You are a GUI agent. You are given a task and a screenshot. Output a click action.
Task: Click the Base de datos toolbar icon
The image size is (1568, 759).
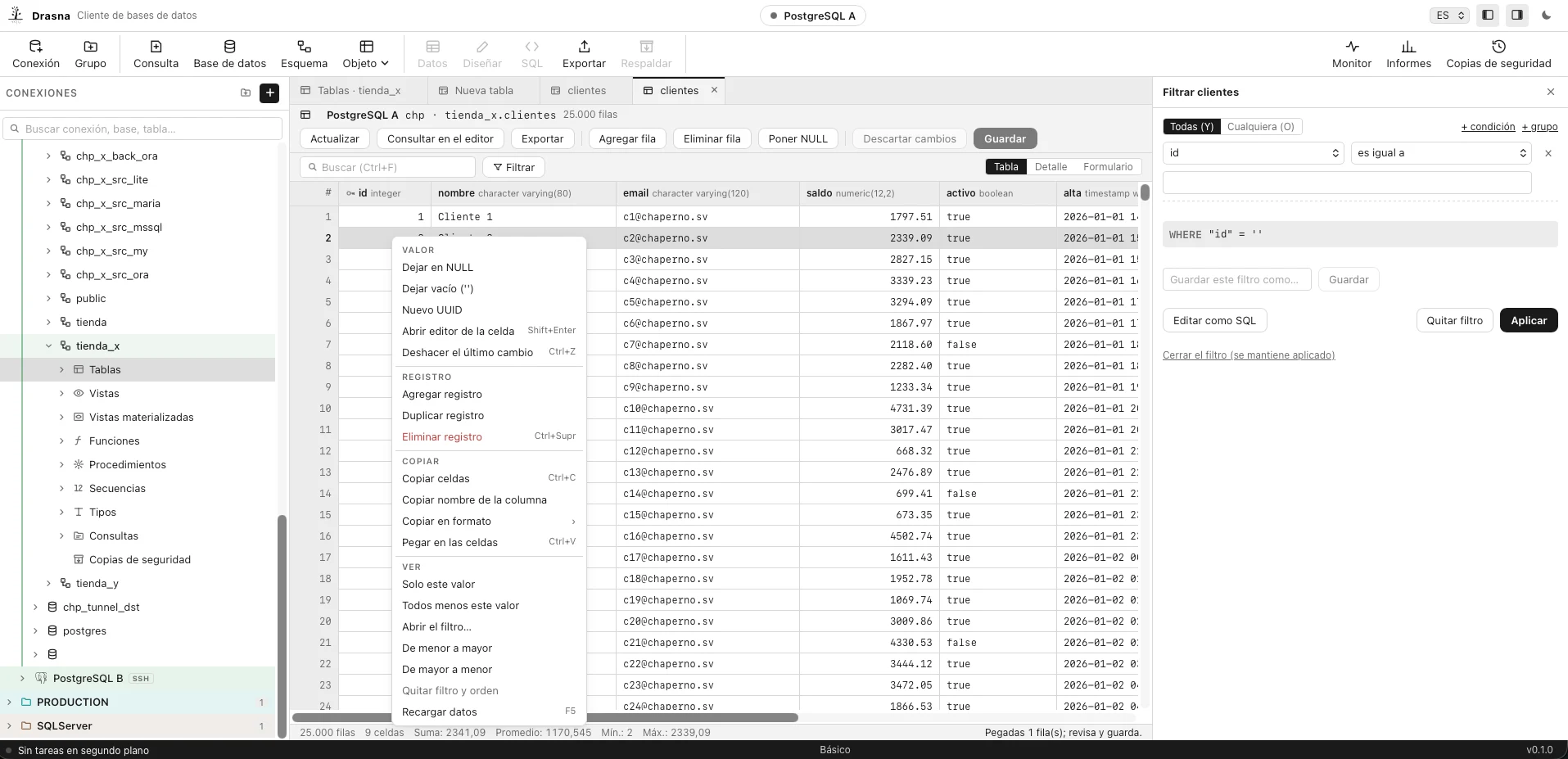click(229, 54)
